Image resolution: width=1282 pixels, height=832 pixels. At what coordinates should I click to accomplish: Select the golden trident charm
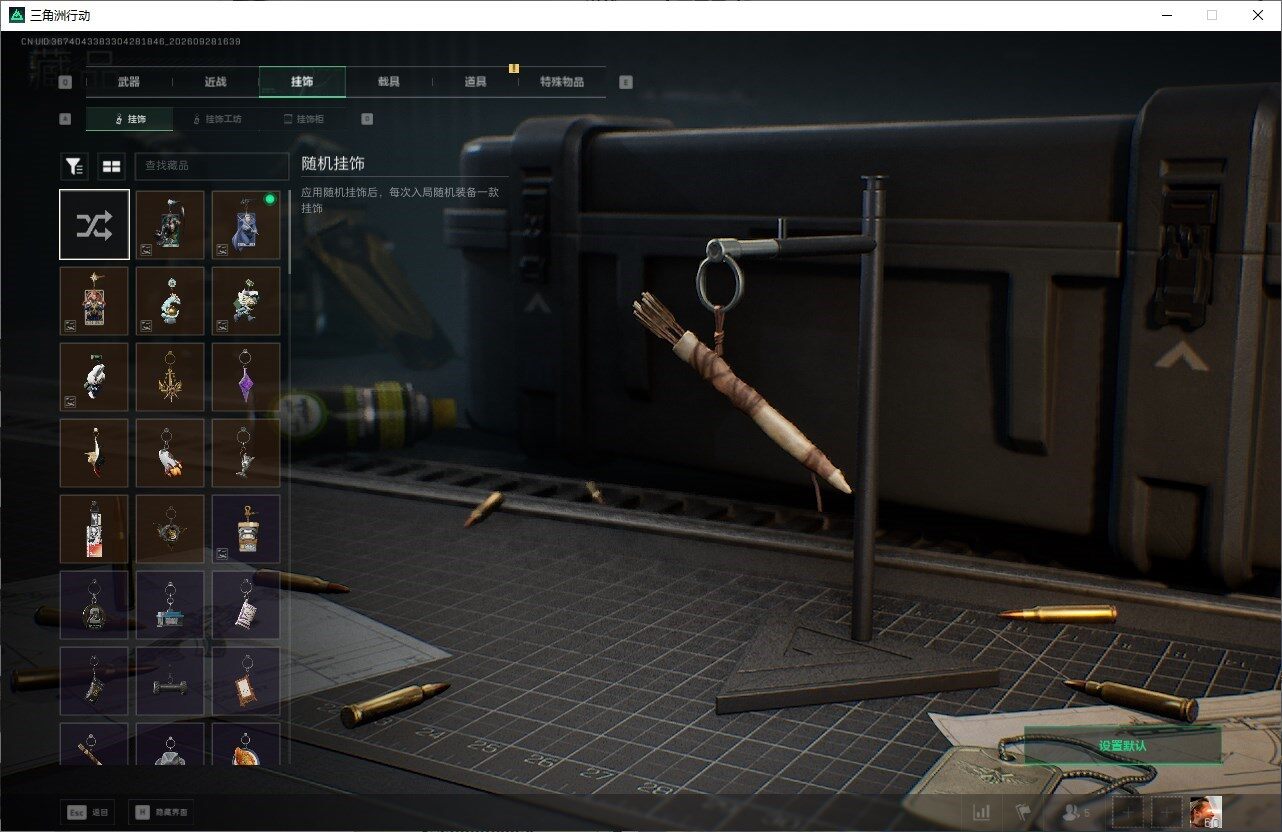pos(170,377)
